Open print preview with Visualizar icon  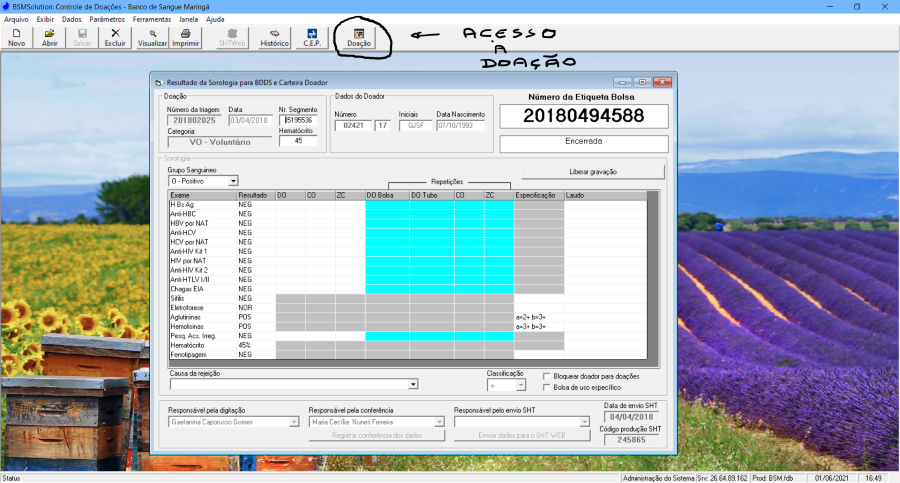click(x=152, y=38)
